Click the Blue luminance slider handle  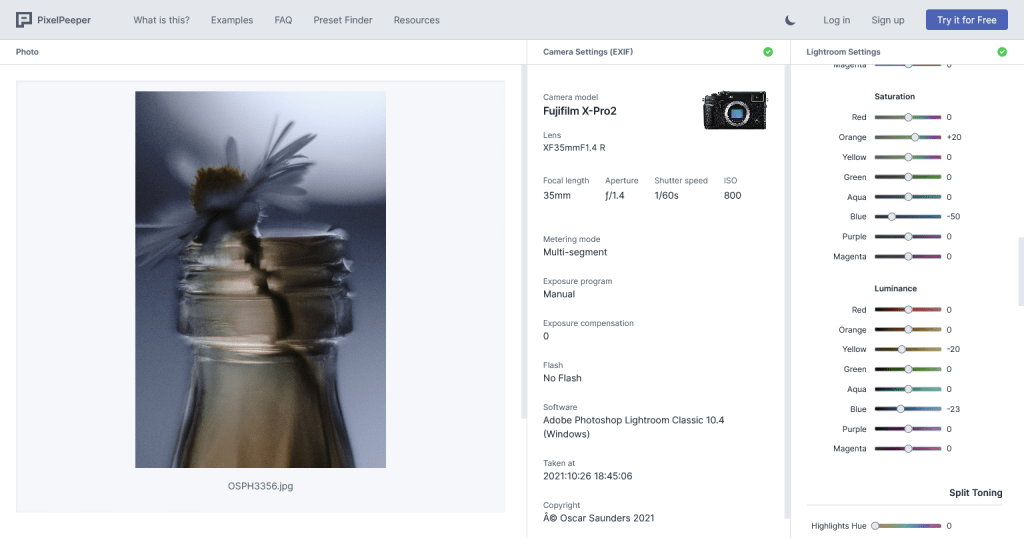(x=900, y=409)
